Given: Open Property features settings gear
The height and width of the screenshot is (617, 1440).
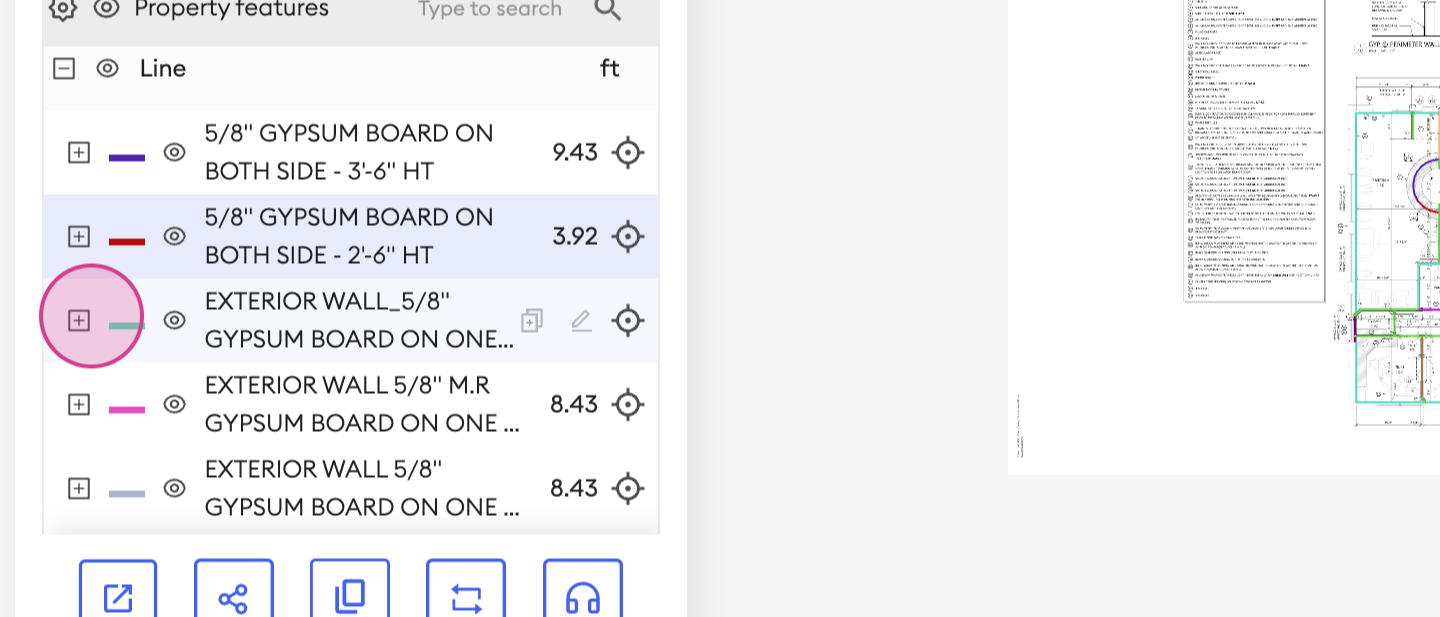Looking at the screenshot, I should tap(63, 9).
